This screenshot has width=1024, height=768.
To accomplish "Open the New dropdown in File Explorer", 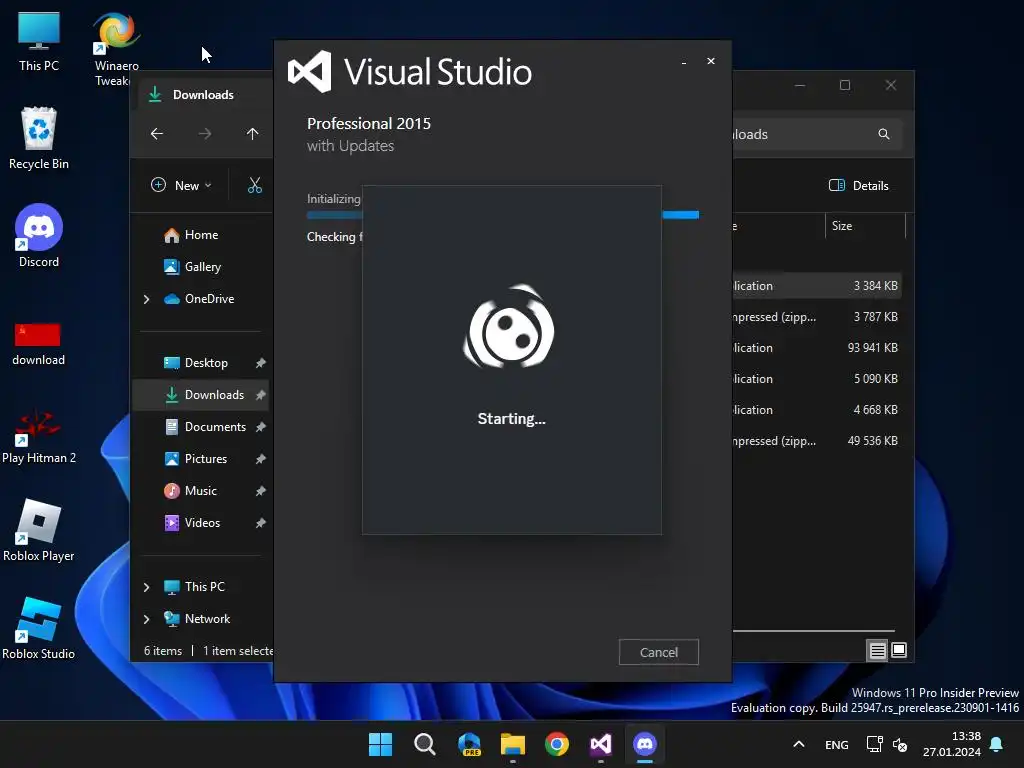I will point(182,185).
